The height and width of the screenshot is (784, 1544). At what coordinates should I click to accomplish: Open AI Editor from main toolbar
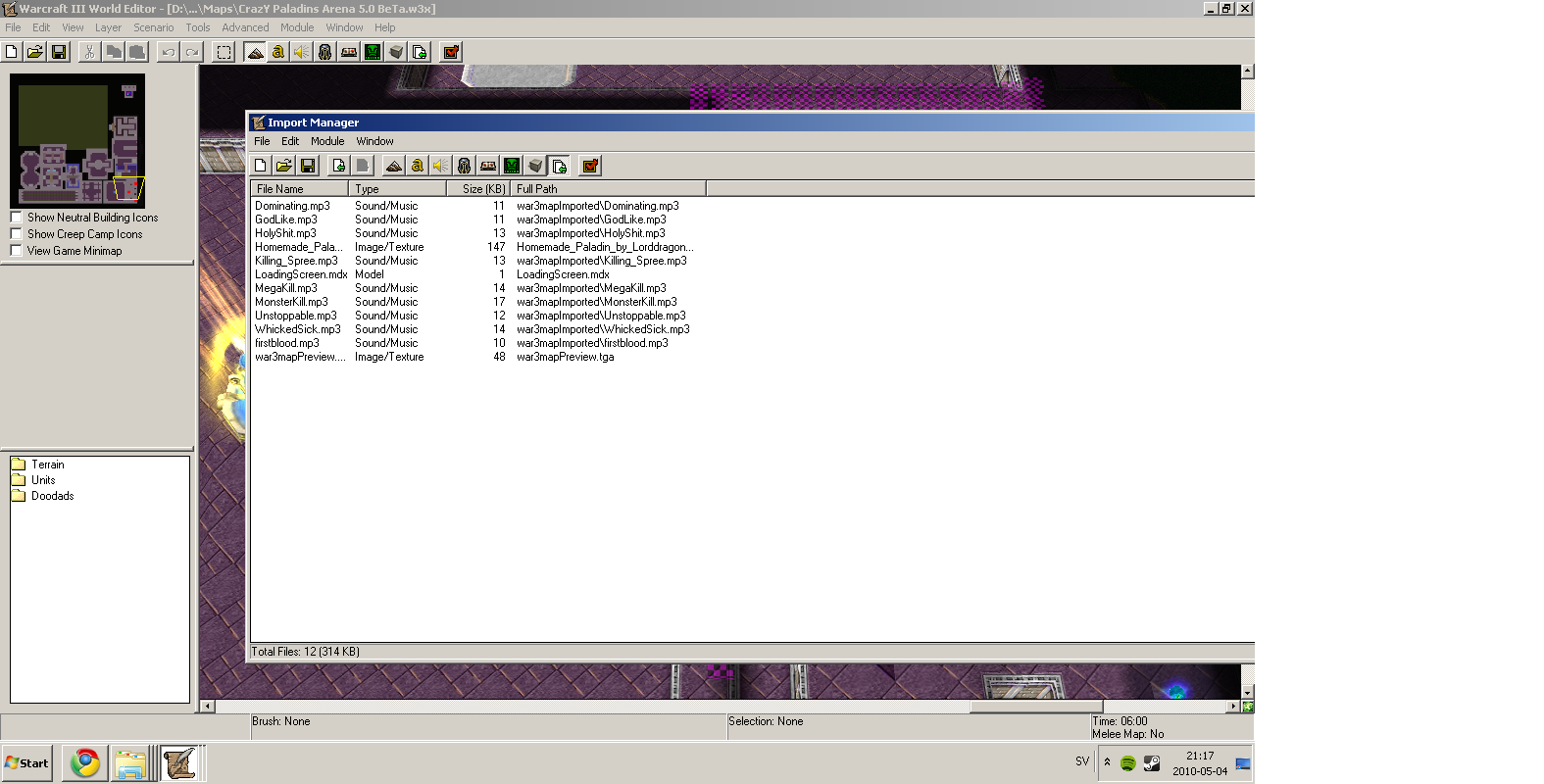[373, 52]
